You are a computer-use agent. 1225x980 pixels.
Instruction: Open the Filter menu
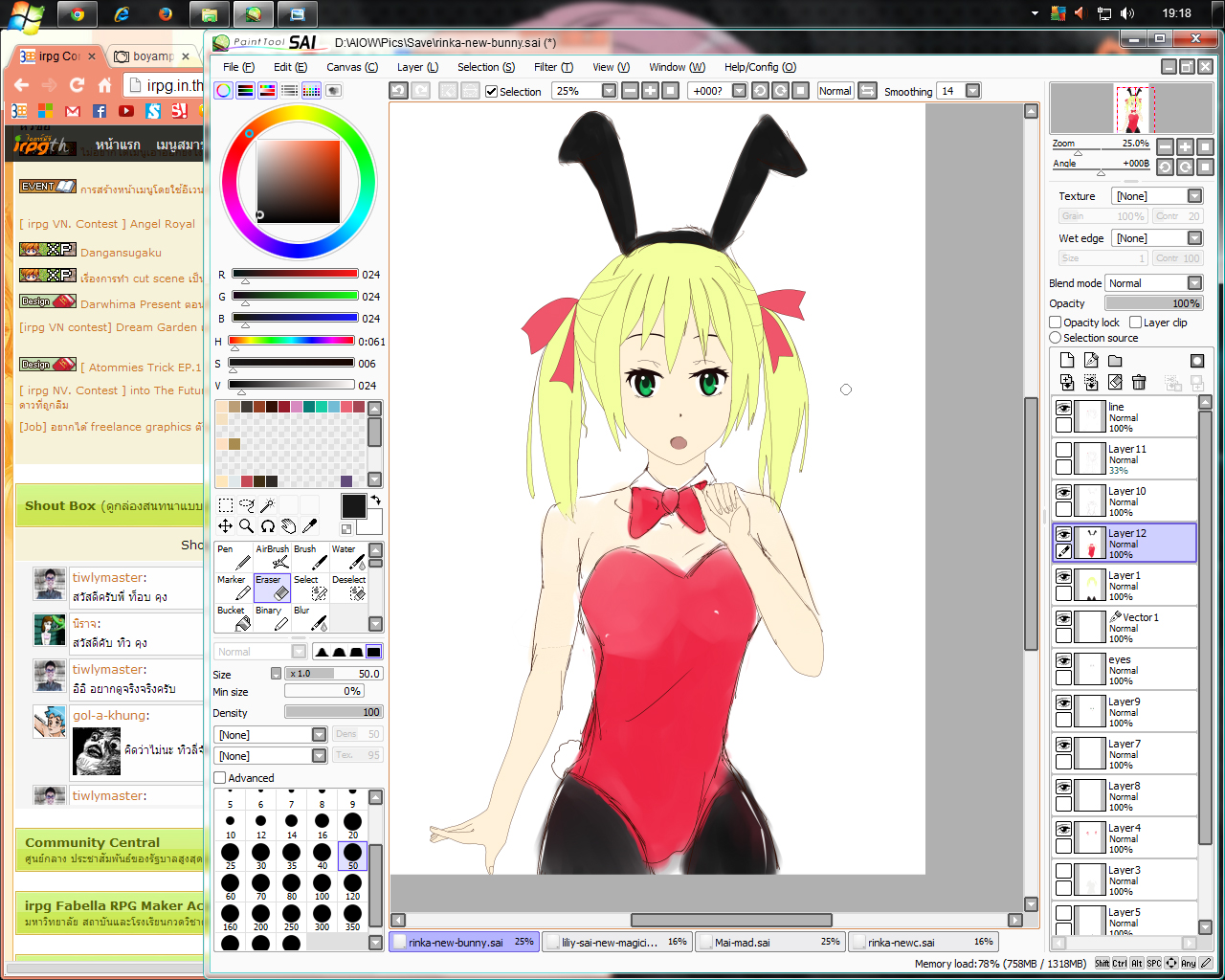point(553,67)
